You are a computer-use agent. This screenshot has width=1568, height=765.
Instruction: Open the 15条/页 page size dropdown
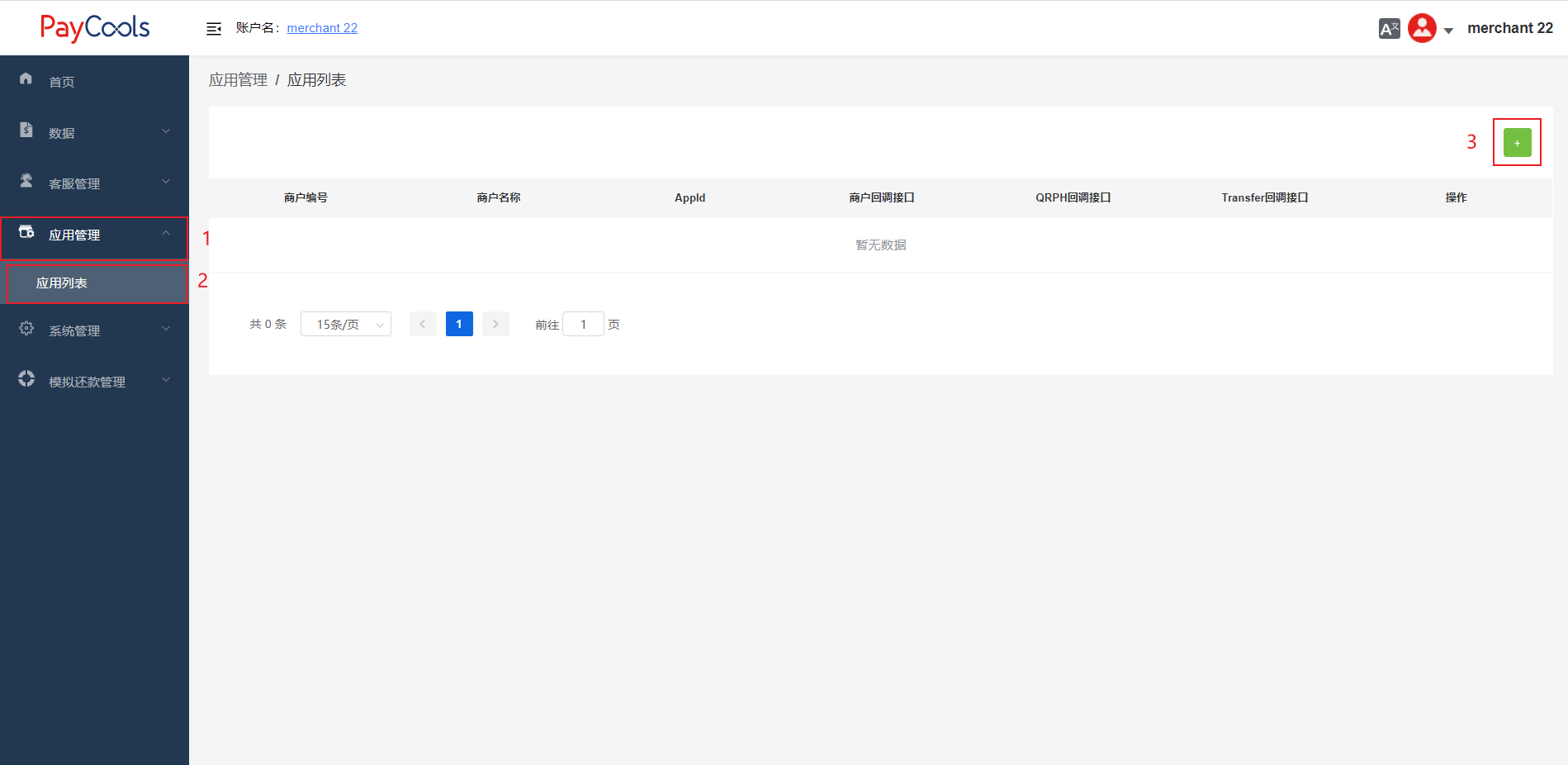click(346, 325)
